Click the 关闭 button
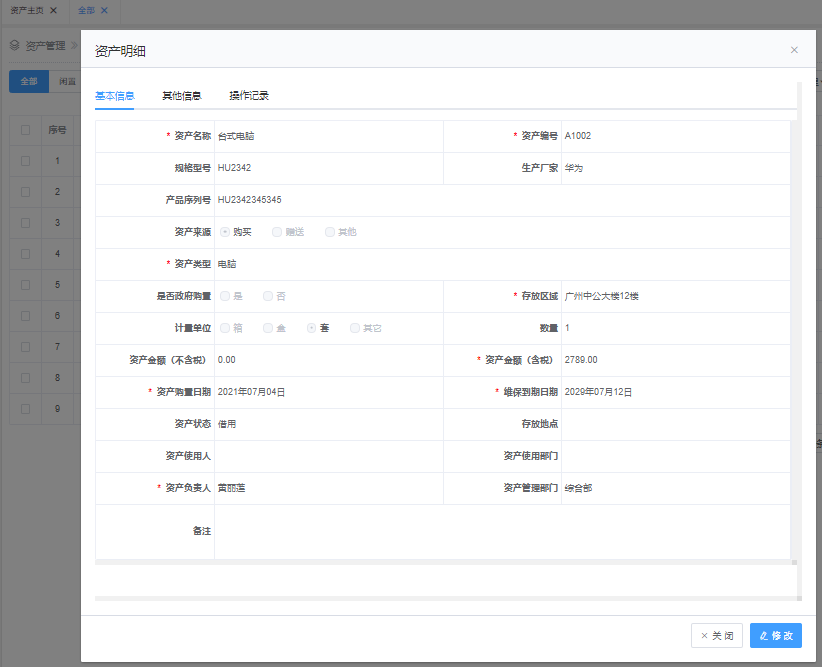Image resolution: width=822 pixels, height=667 pixels. [717, 636]
